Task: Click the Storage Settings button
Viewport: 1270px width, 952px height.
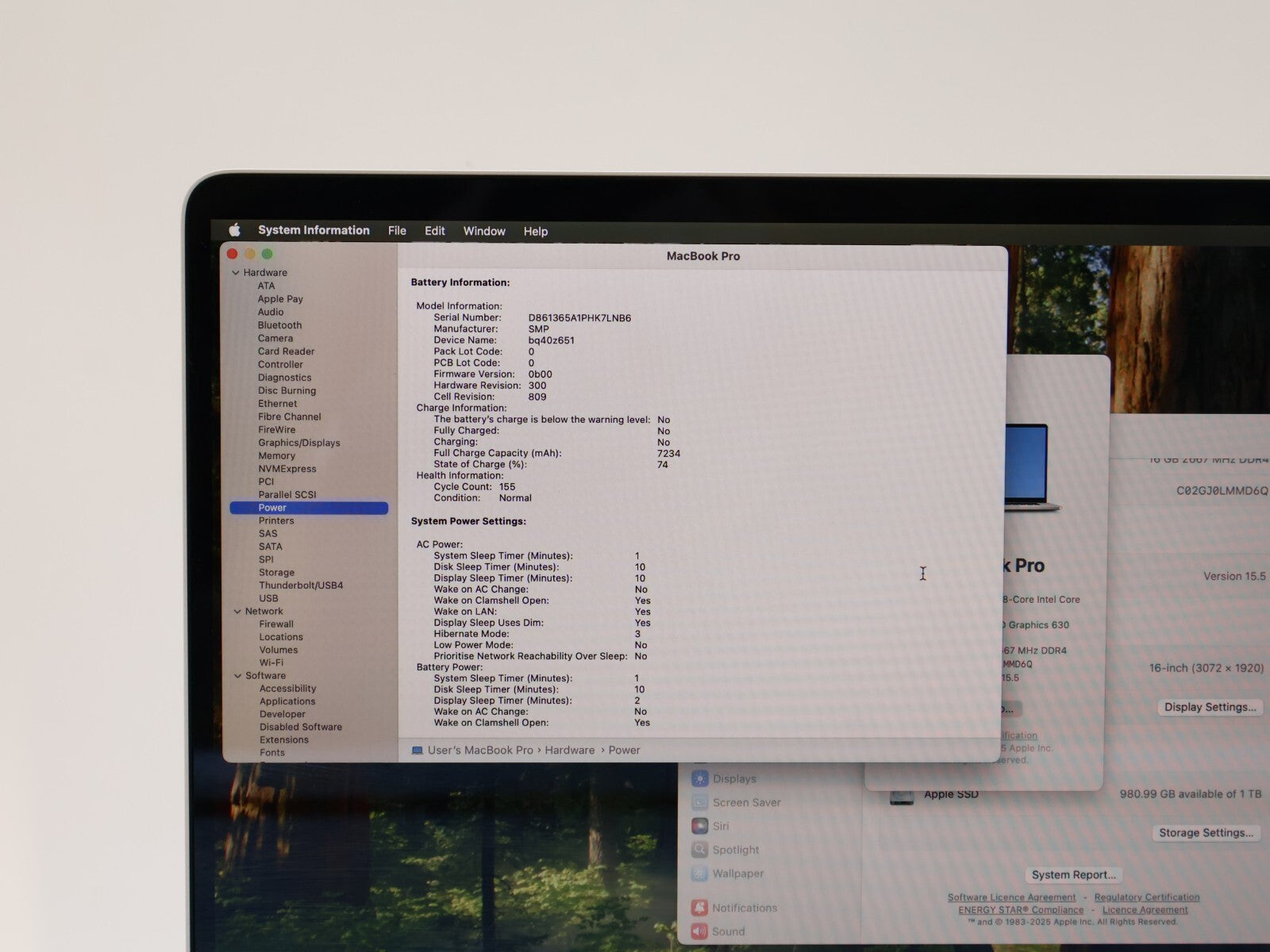Action: (x=1206, y=833)
